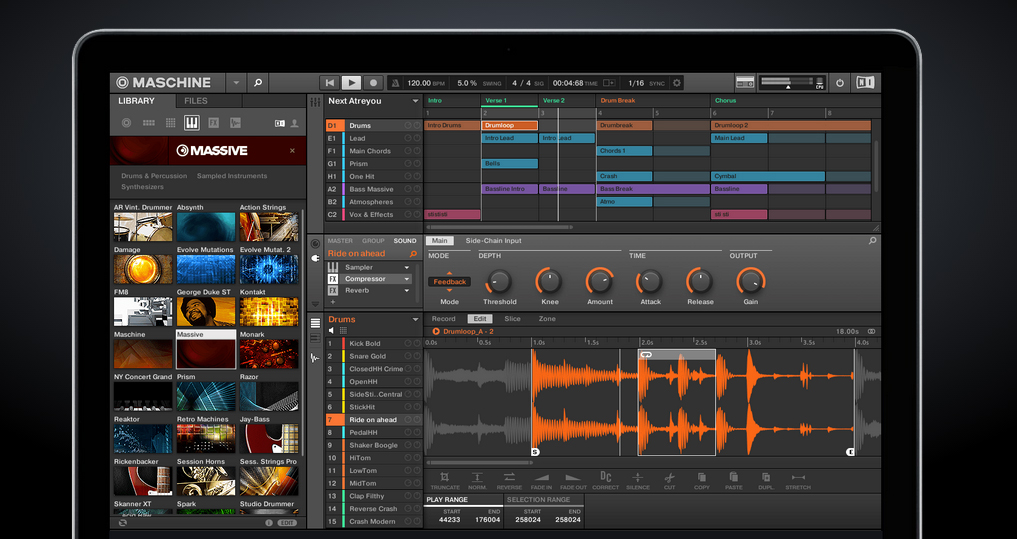This screenshot has height=539, width=1017.
Task: Click the Silence tool icon
Action: (x=638, y=477)
